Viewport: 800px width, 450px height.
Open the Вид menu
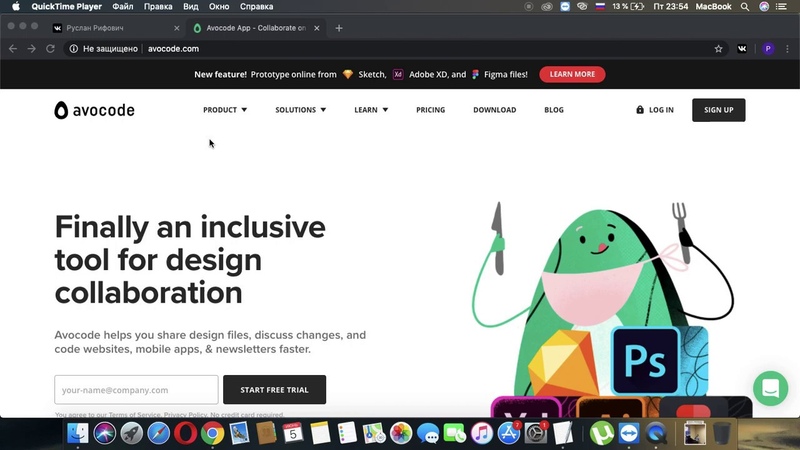190,7
